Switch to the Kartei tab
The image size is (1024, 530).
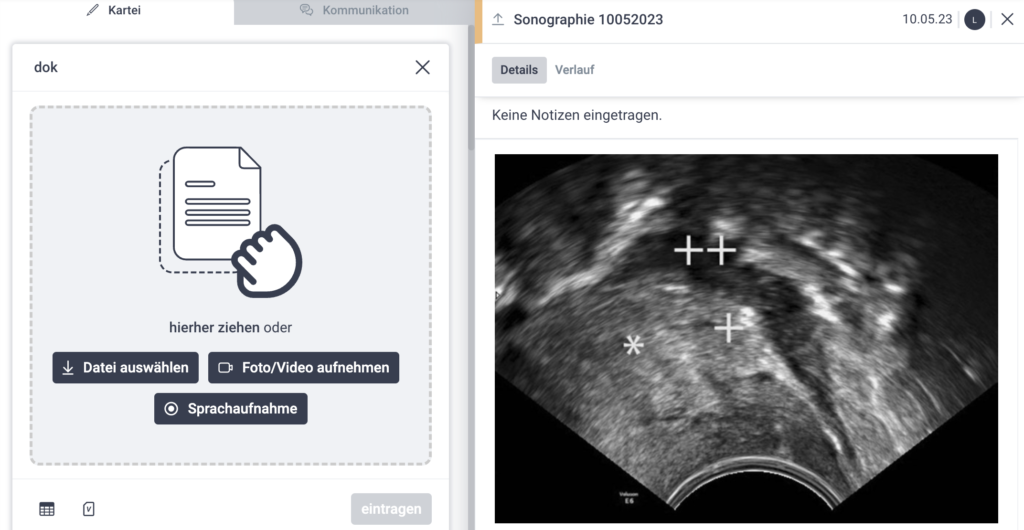click(x=114, y=10)
